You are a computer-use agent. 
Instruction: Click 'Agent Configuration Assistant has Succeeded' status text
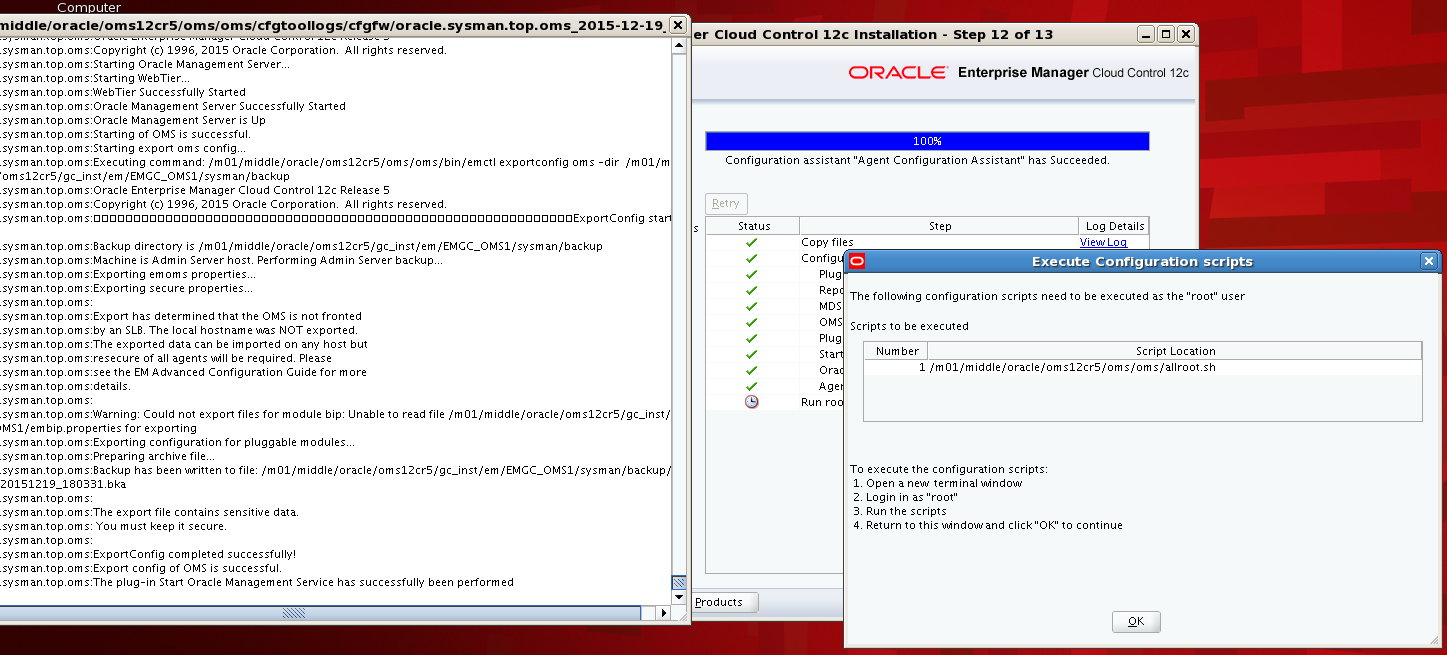[917, 160]
